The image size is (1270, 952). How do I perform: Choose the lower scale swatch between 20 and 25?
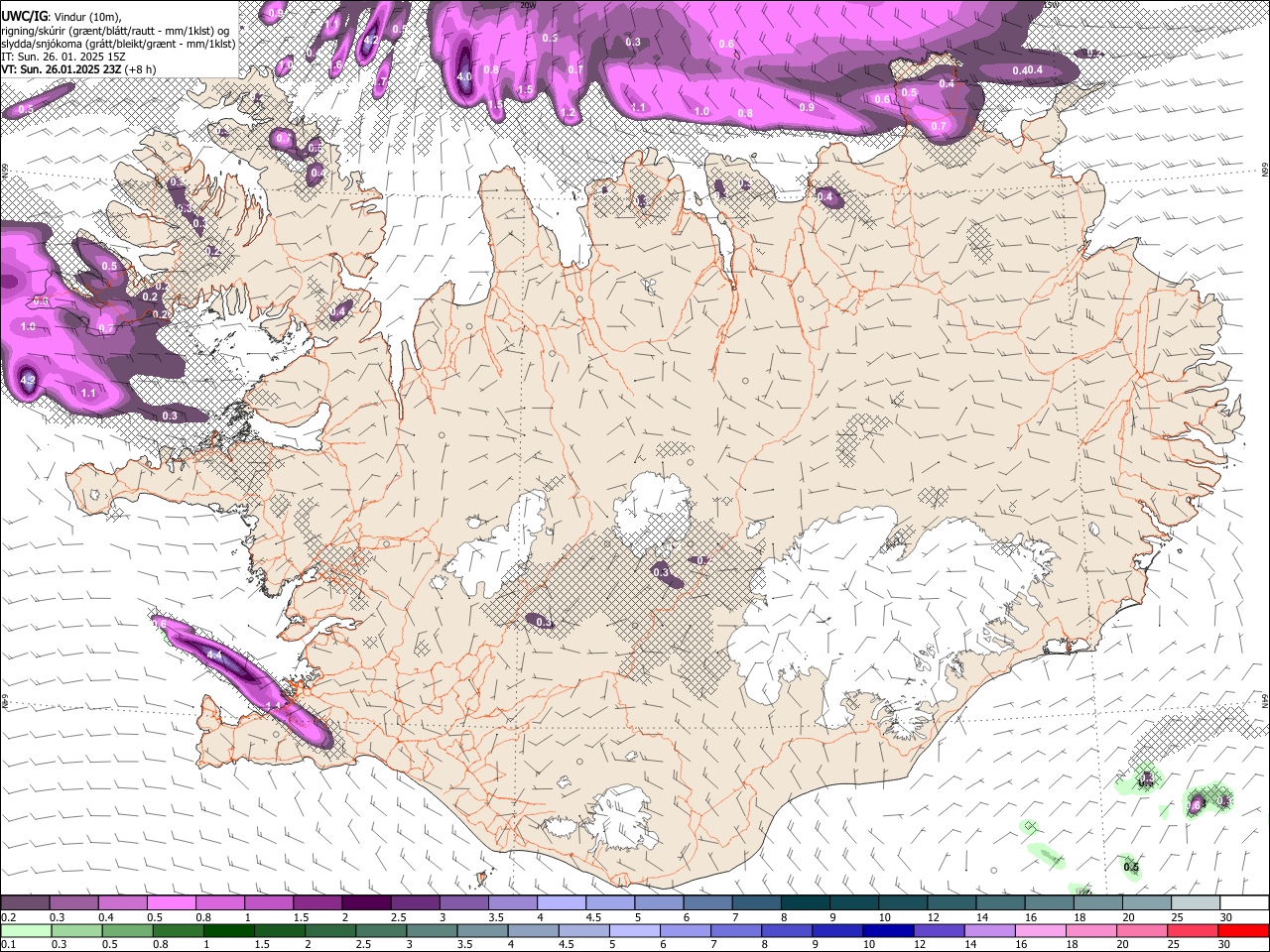[x=1143, y=931]
